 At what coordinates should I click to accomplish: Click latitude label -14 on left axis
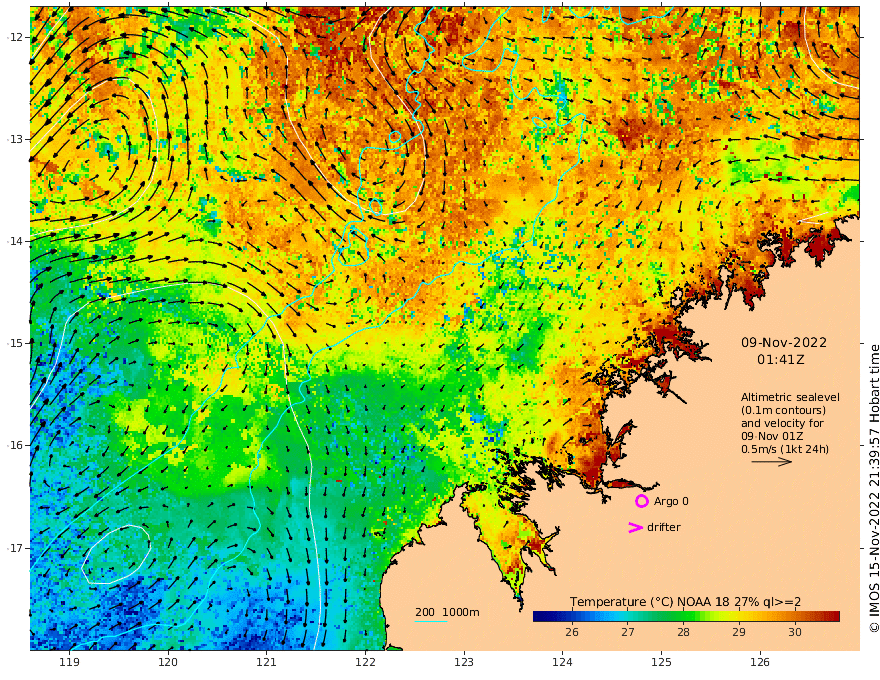15,241
